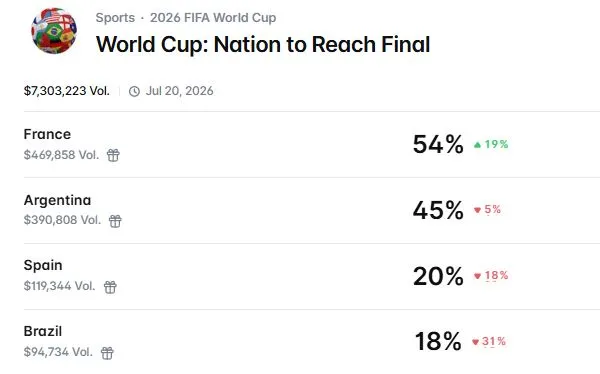This screenshot has height=374, width=600.
Task: Select the Spain outcome row
Action: pos(312,276)
